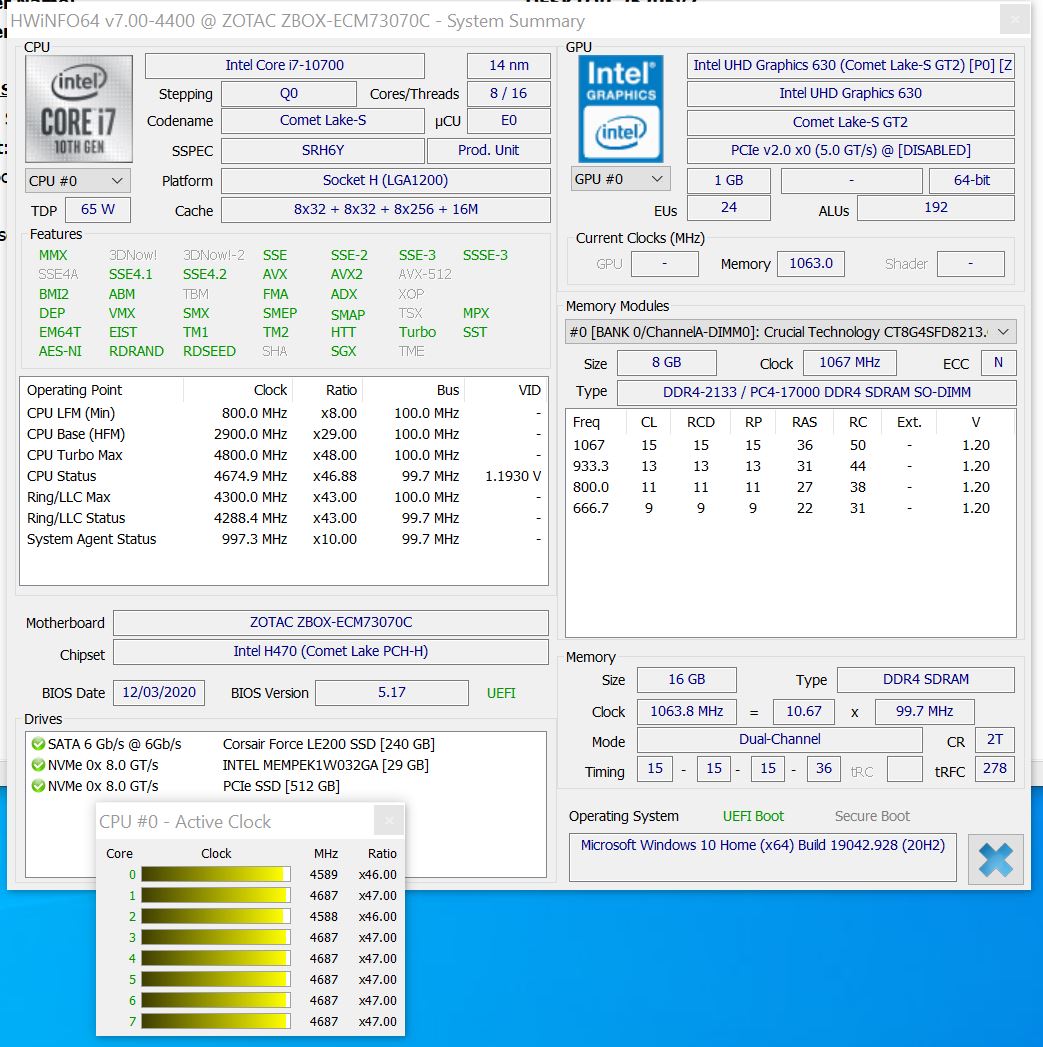Click the blue X close icon button
The width and height of the screenshot is (1043, 1047).
[995, 859]
